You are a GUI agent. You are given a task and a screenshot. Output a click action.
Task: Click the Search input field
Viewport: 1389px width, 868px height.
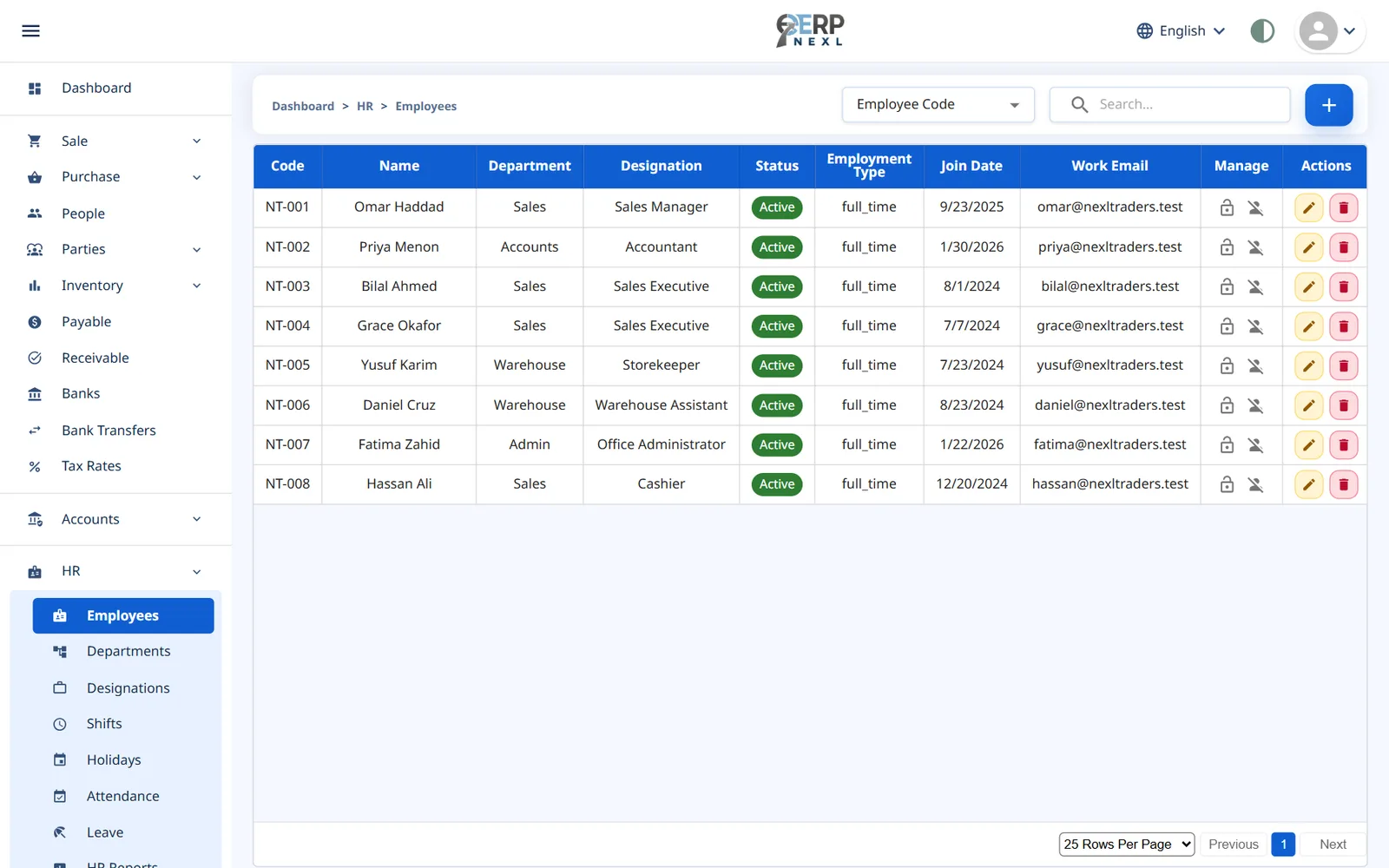[1169, 104]
